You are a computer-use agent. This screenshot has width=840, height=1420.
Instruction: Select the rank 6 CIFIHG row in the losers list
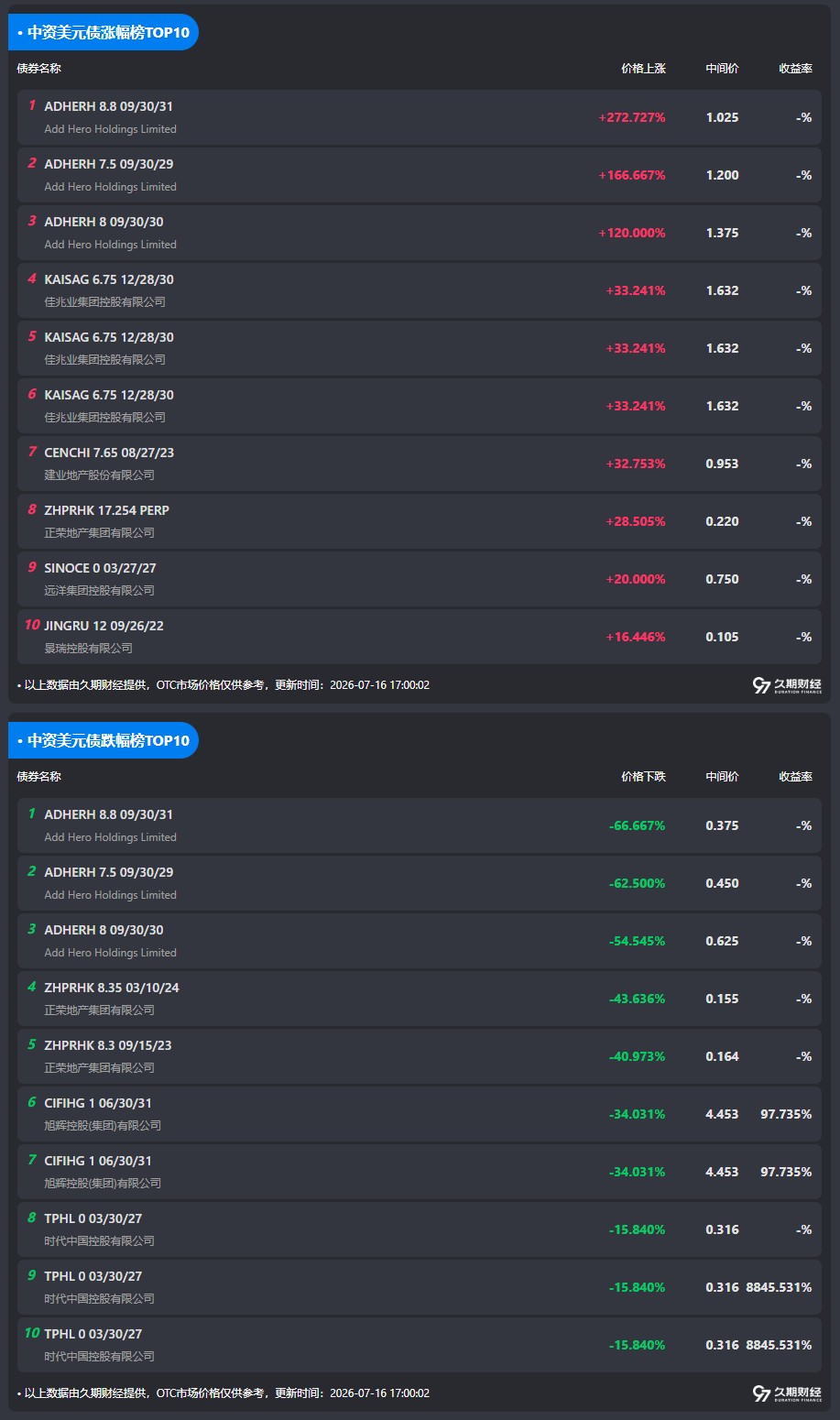pyautogui.click(x=420, y=1114)
